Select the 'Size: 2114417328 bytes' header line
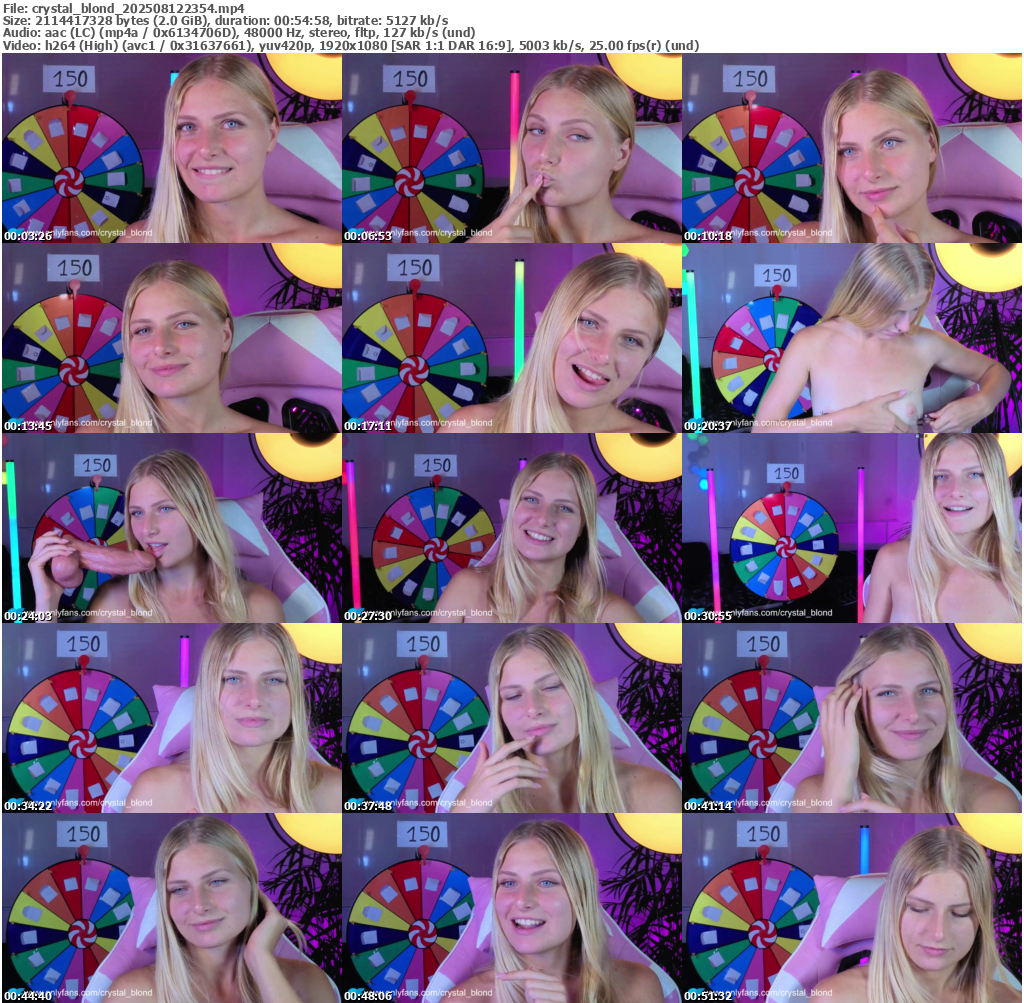1024x1003 pixels. pyautogui.click(x=225, y=21)
